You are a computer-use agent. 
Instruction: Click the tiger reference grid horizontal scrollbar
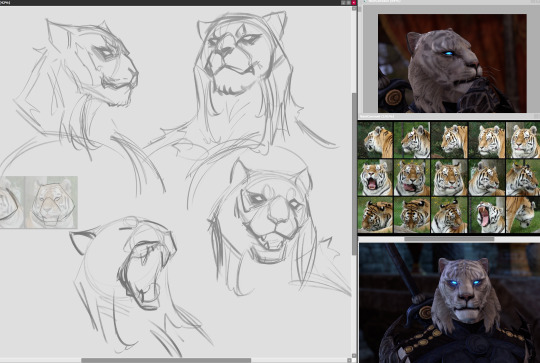coord(449,239)
